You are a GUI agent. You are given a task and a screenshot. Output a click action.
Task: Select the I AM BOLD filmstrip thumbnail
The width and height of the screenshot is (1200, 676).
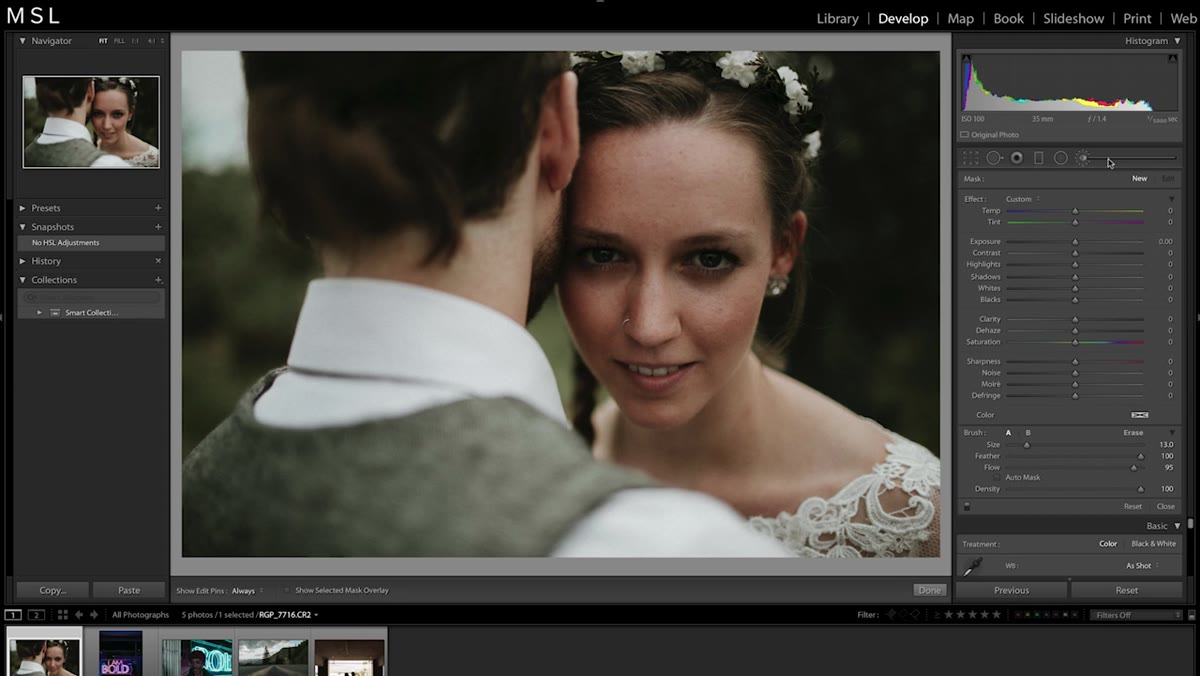[120, 653]
